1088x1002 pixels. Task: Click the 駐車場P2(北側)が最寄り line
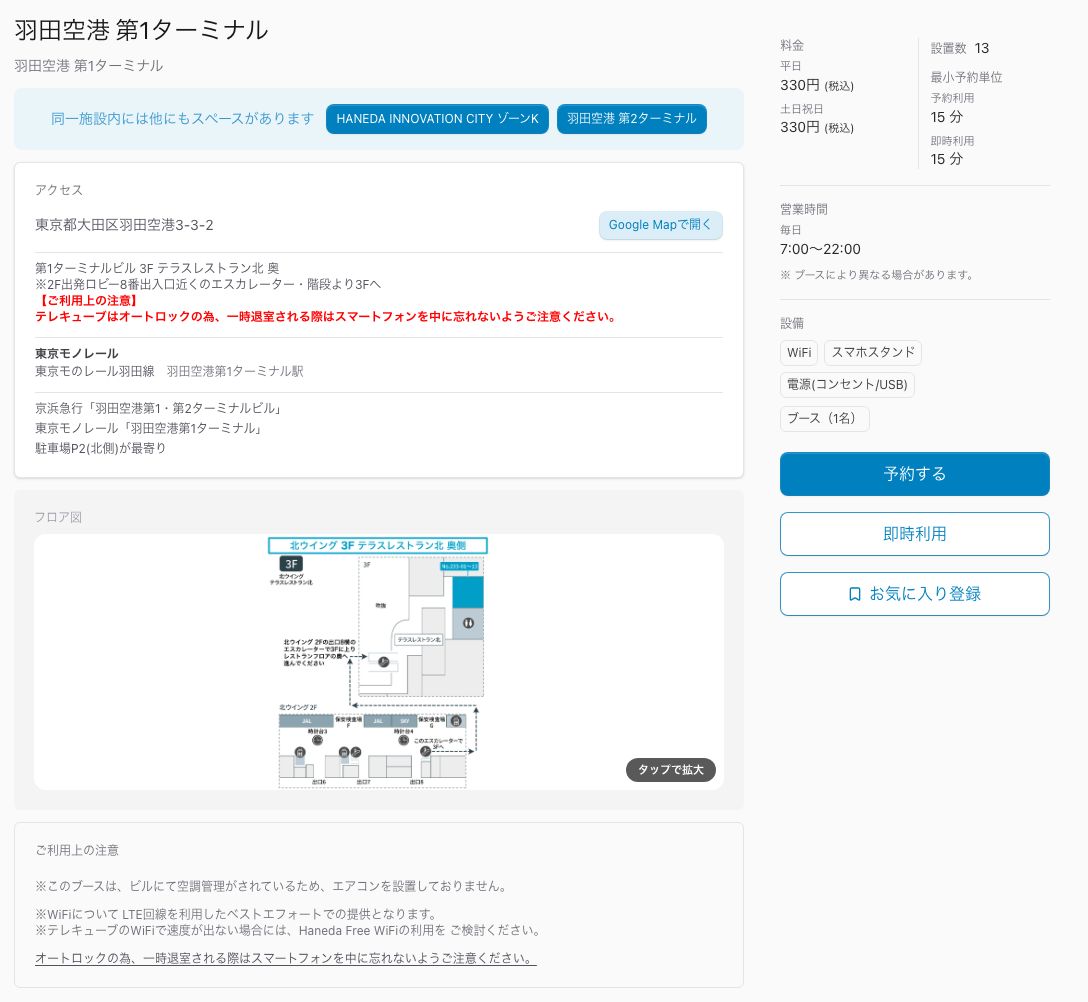(101, 448)
